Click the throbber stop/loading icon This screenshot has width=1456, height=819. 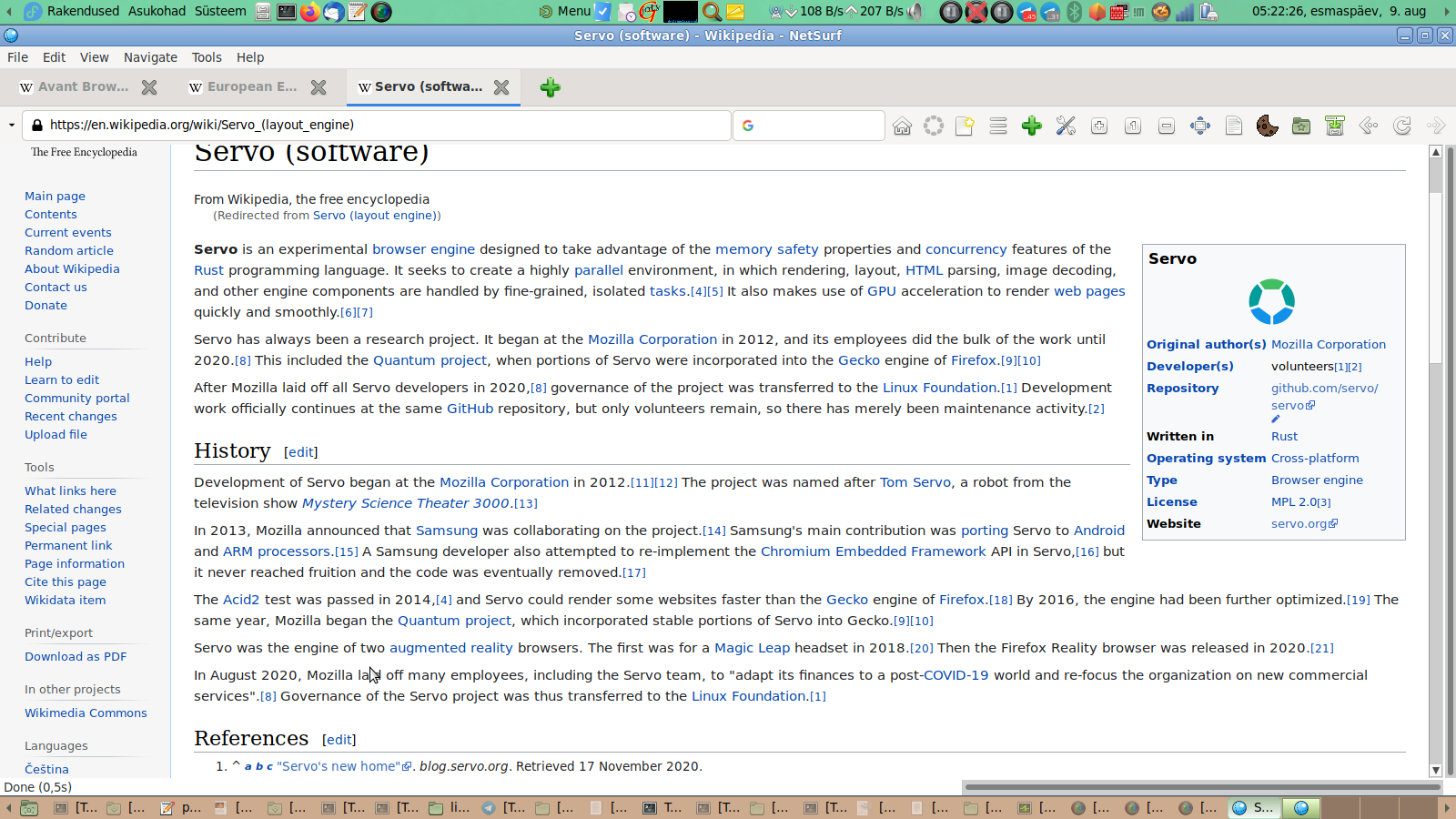point(934,126)
